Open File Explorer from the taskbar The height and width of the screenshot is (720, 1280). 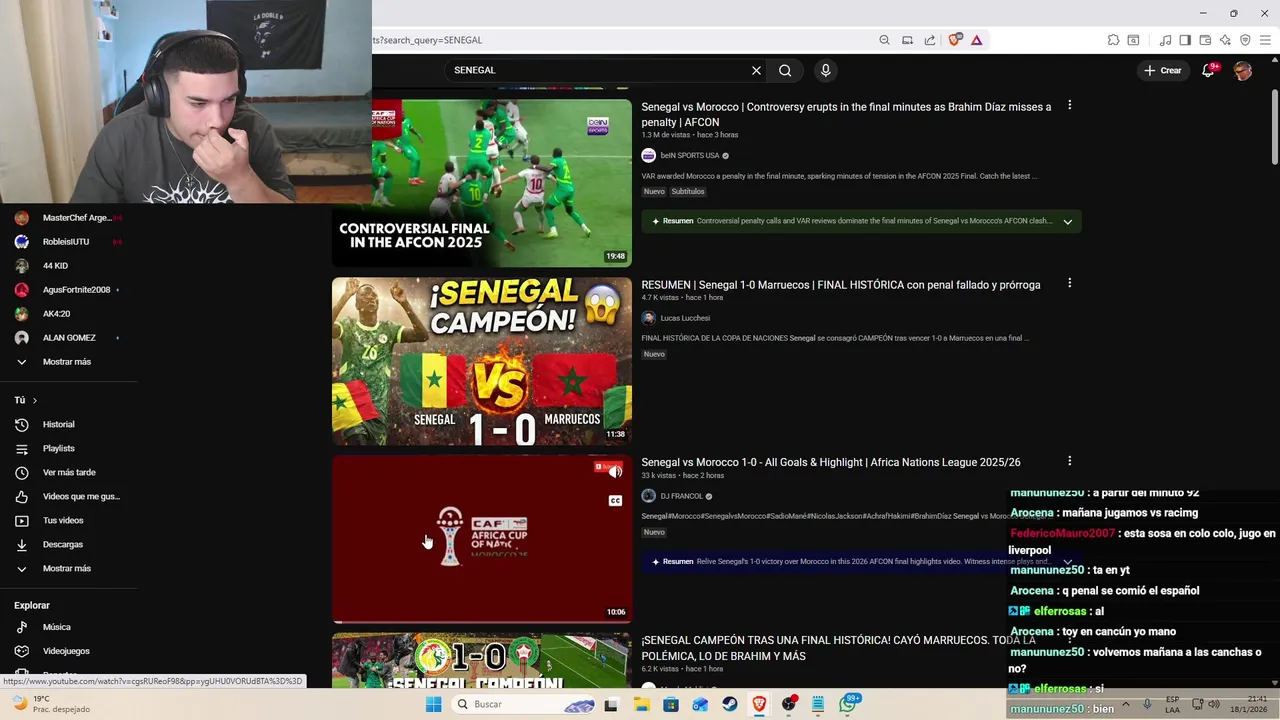641,704
